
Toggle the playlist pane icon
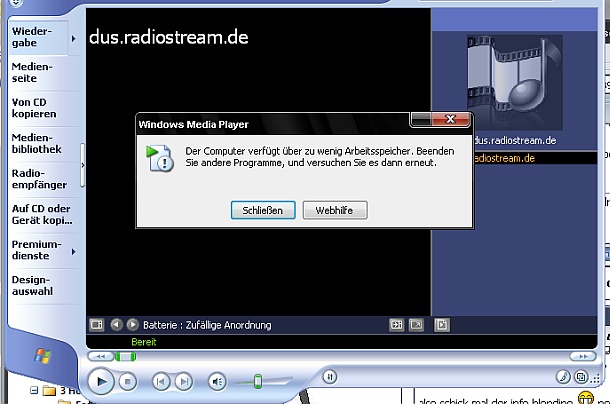[442, 325]
